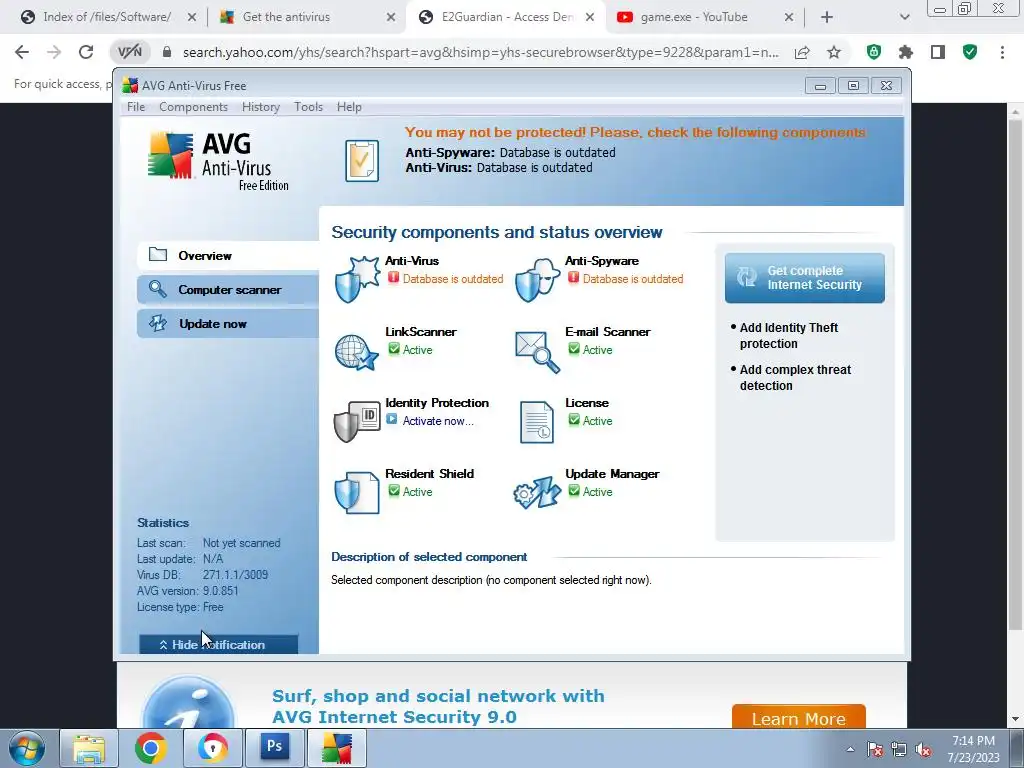Switch to the Overview section

(228, 255)
